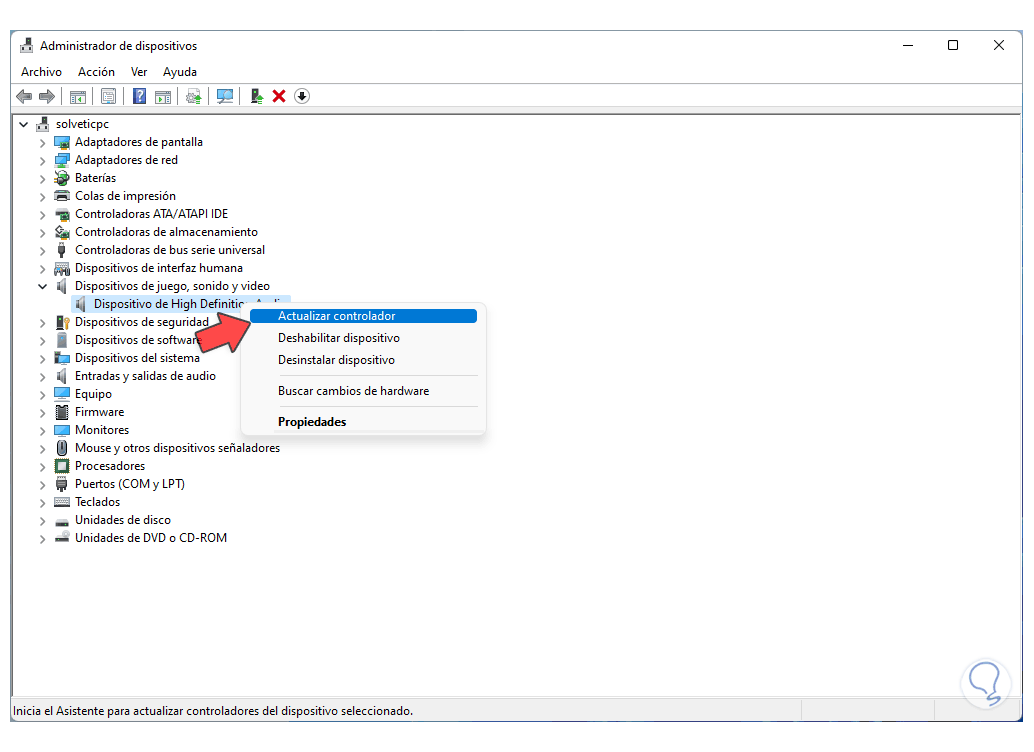1034x752 pixels.
Task: Select the Controladoras de almacenamiento label
Action: (x=166, y=232)
